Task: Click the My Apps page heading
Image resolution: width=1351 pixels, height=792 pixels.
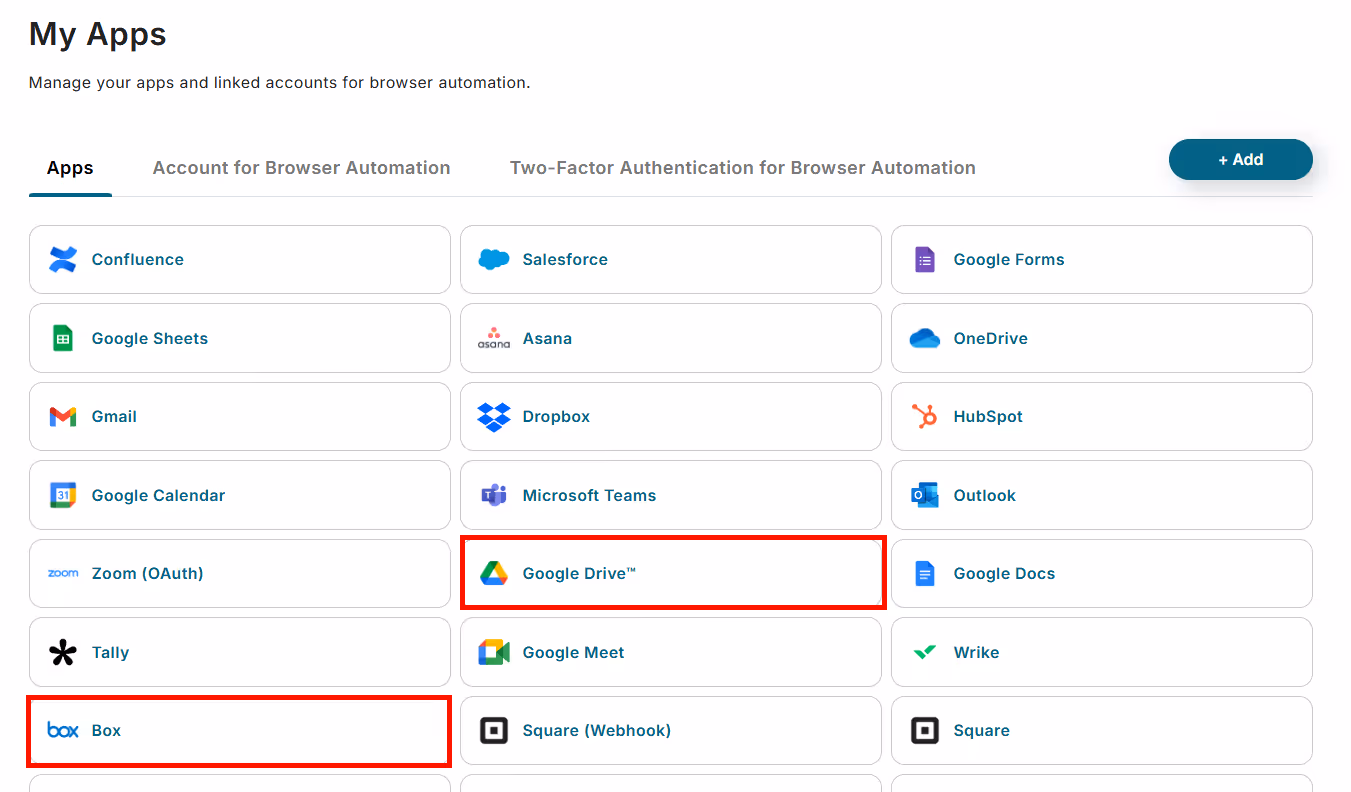Action: tap(98, 34)
